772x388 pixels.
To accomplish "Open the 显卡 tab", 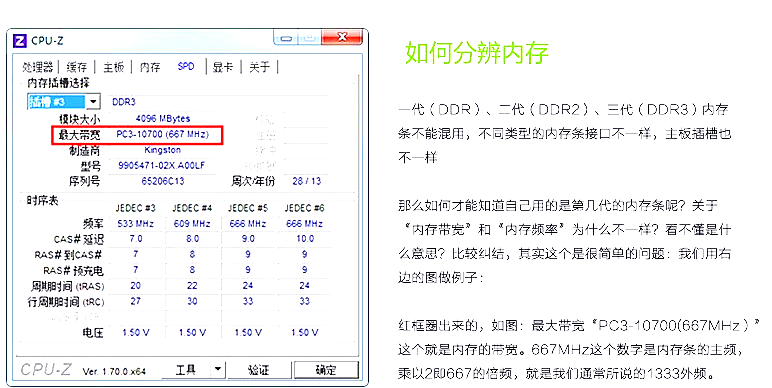I will click(223, 67).
